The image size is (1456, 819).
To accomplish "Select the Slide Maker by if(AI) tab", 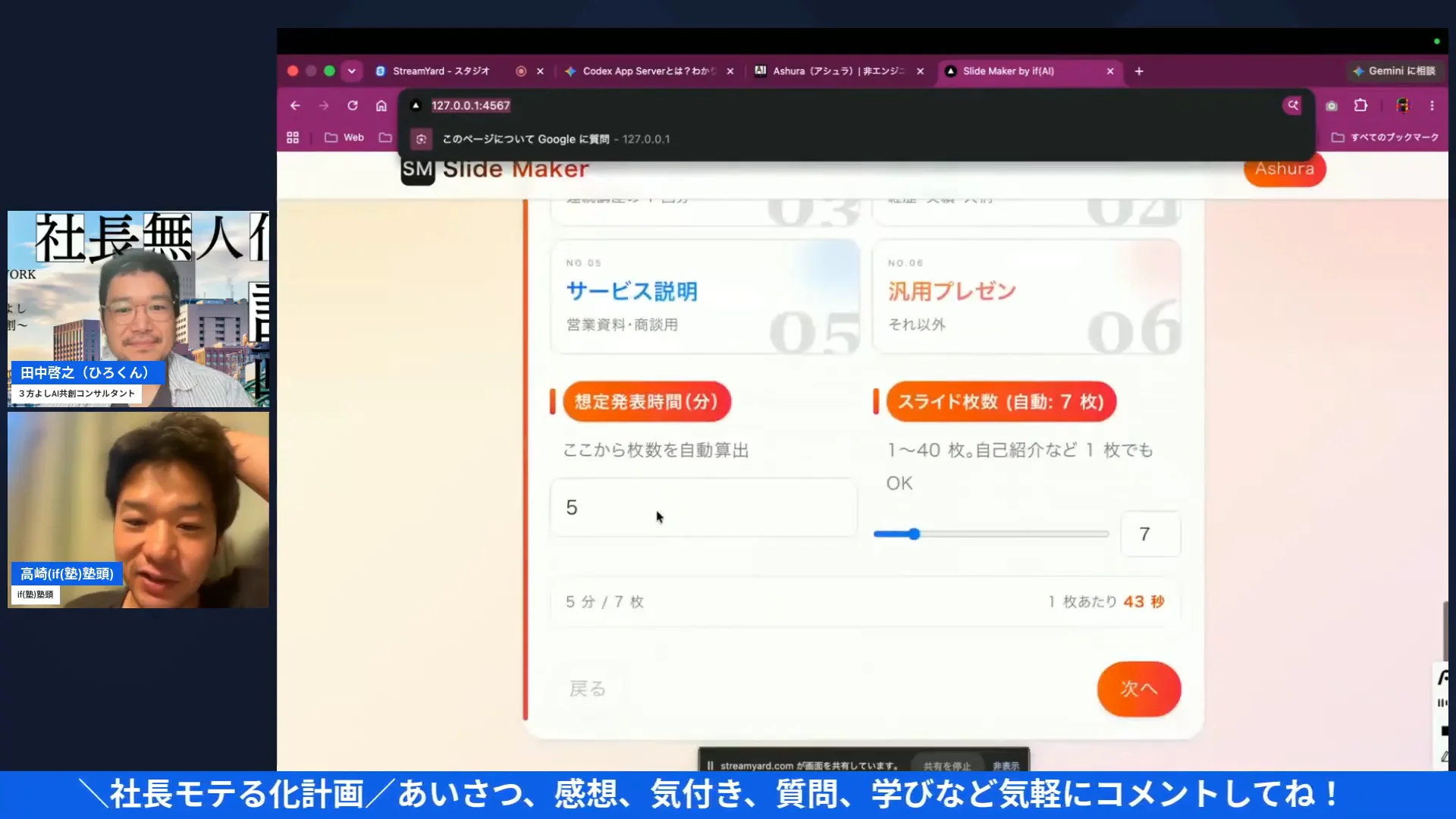I will tap(1009, 71).
